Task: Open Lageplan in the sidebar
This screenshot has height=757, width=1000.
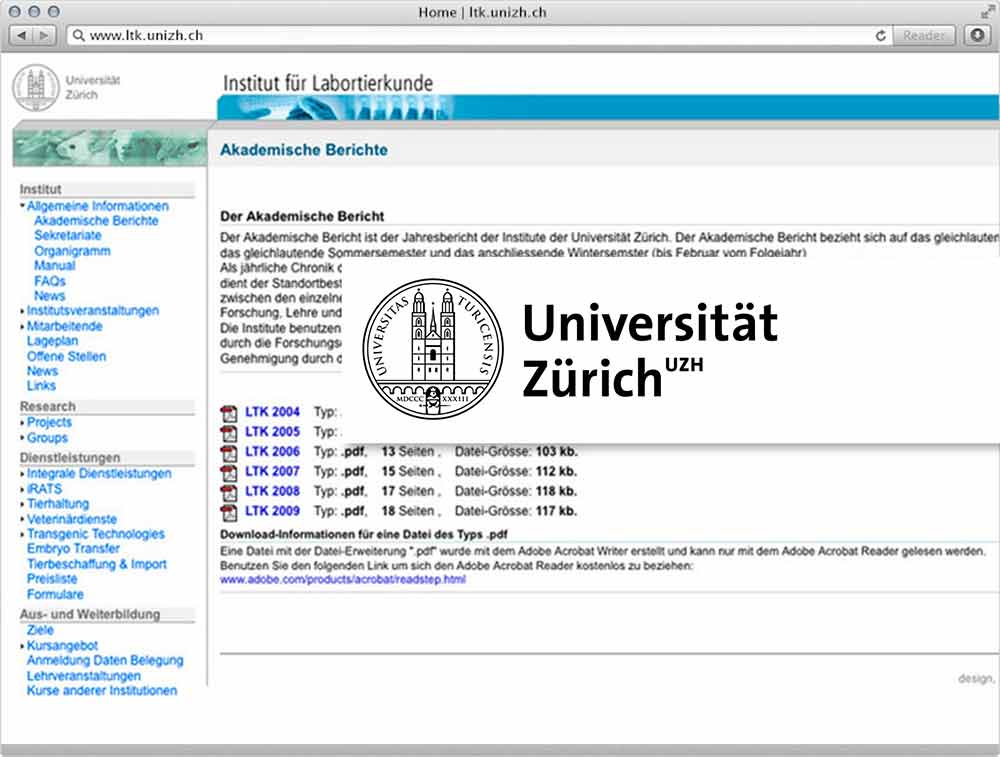Action: tap(52, 341)
